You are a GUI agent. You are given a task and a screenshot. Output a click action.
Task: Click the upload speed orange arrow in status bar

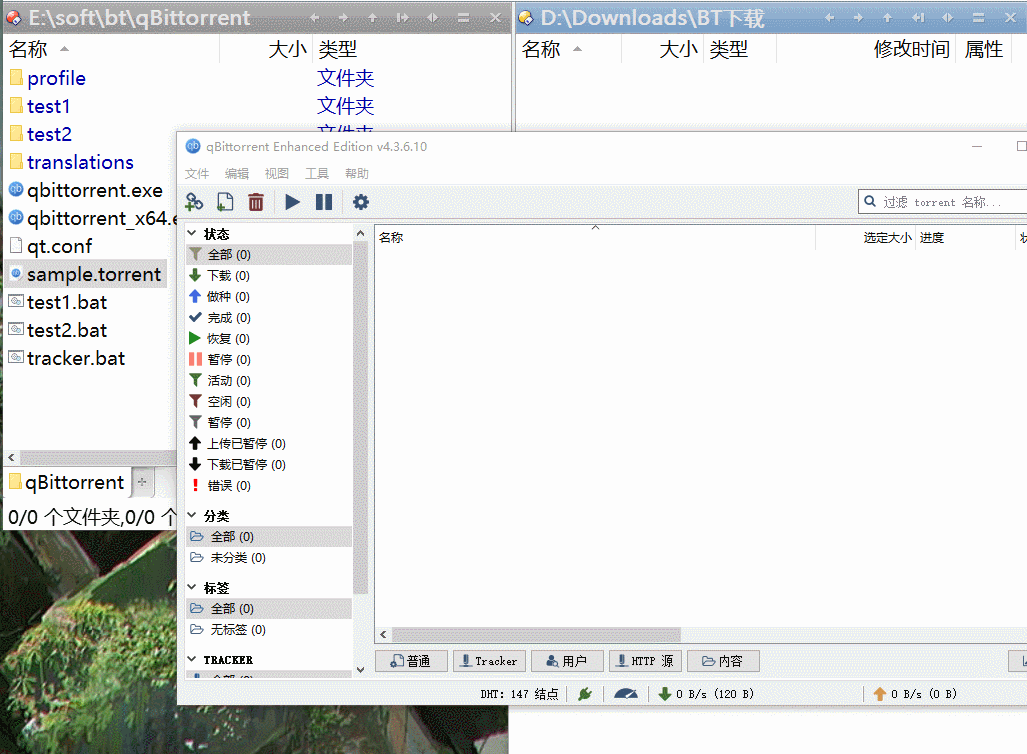880,694
